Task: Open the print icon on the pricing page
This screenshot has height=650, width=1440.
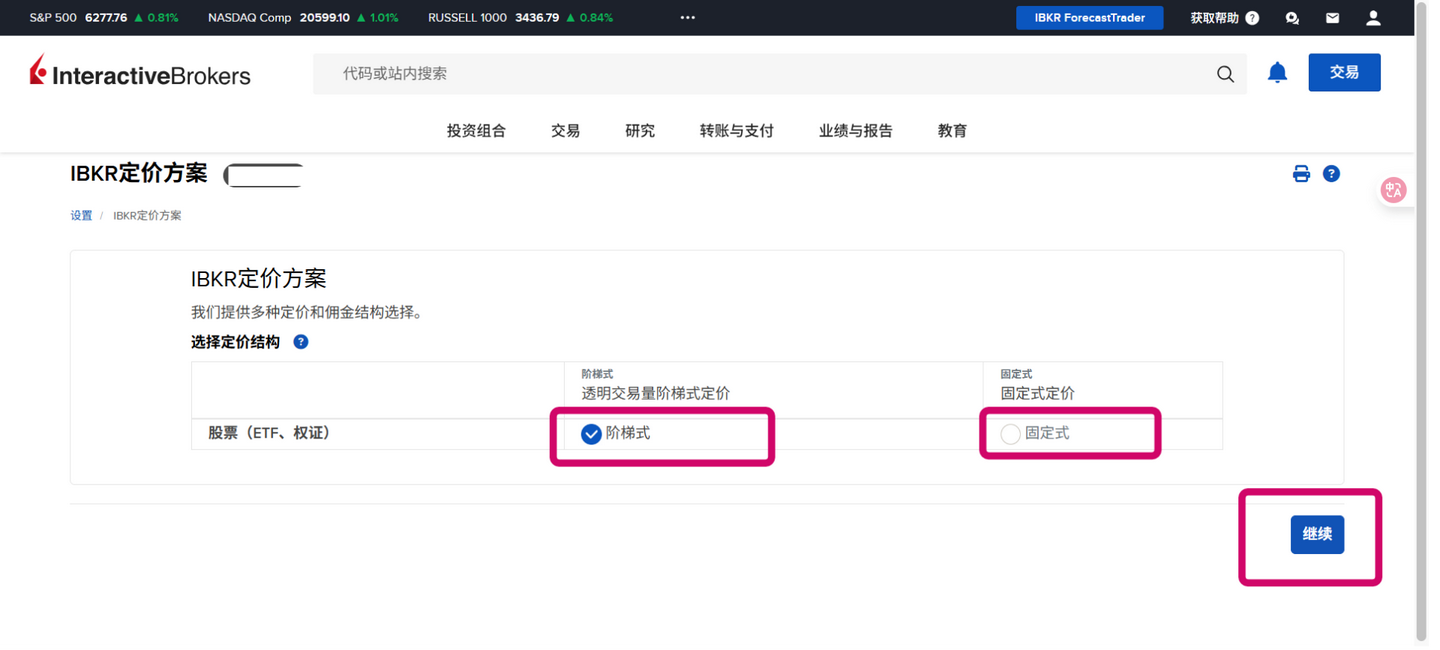Action: point(1301,173)
